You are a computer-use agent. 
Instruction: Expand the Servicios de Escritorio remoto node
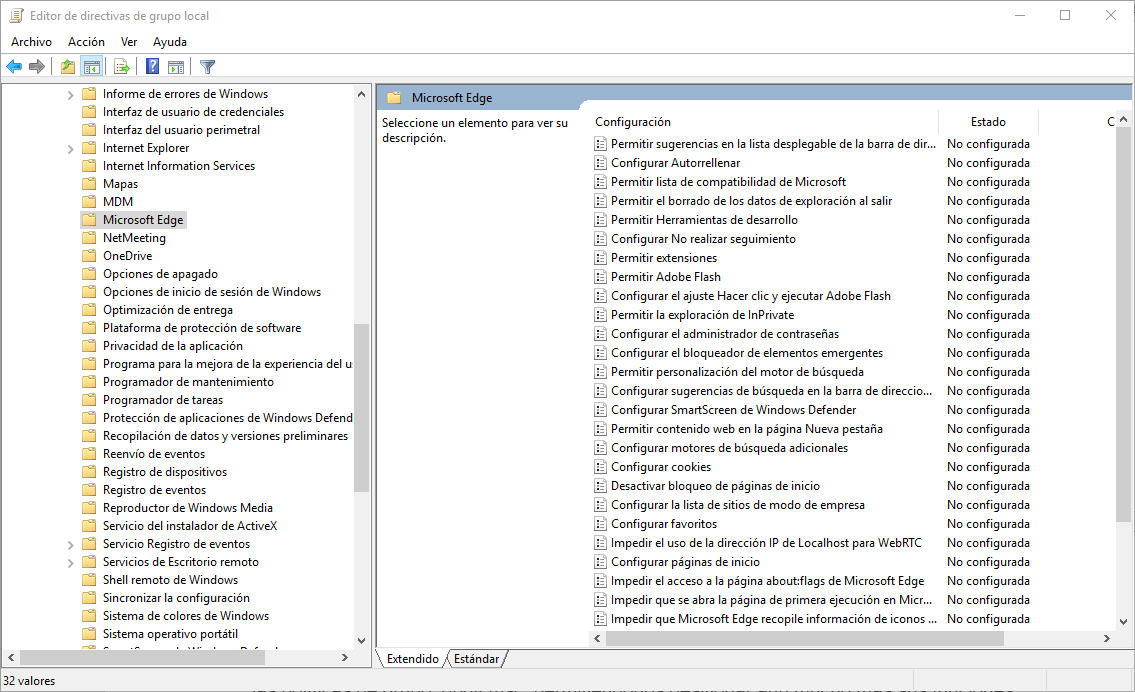tap(70, 563)
